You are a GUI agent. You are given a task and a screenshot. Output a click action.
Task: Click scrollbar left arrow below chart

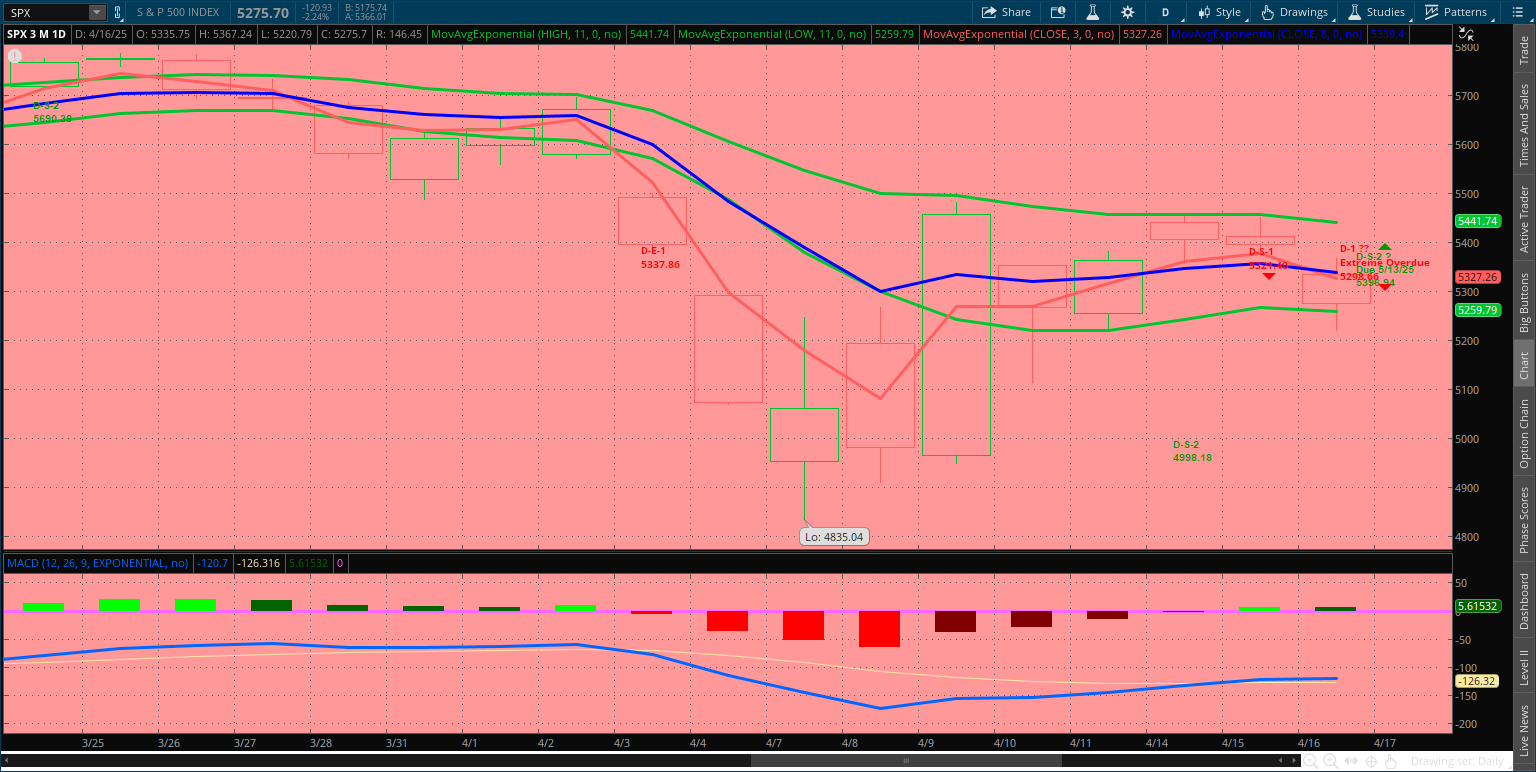click(x=7, y=760)
